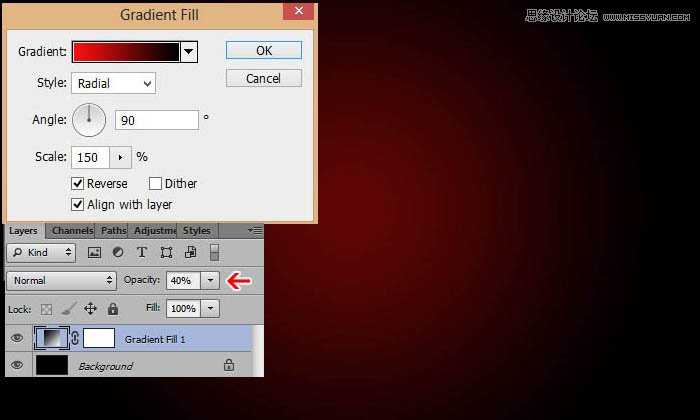Uncheck Align with layer

77,204
